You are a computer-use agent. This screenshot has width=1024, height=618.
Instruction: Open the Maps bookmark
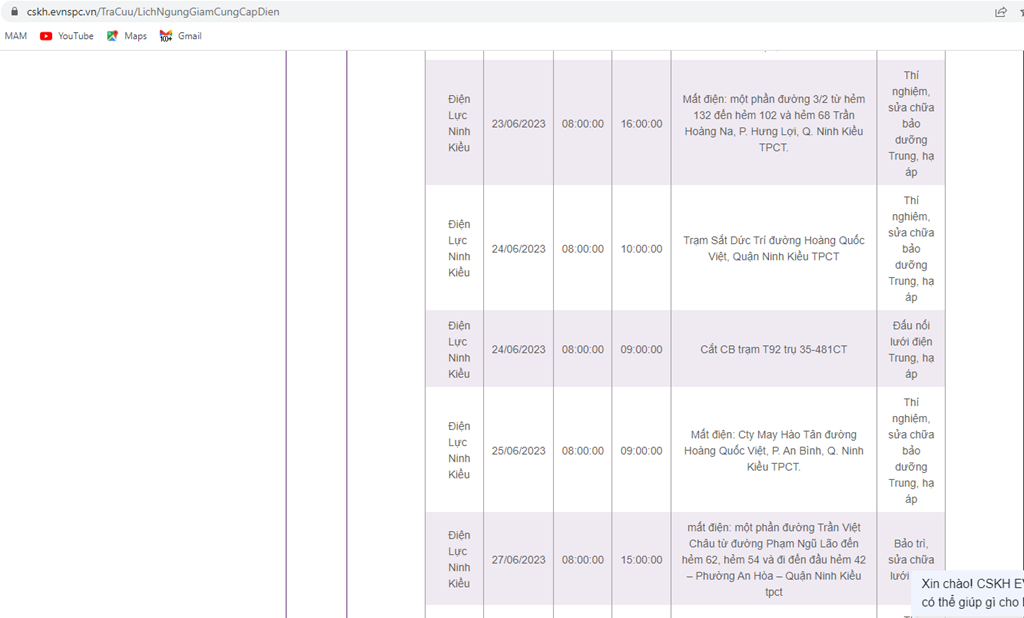(x=127, y=36)
